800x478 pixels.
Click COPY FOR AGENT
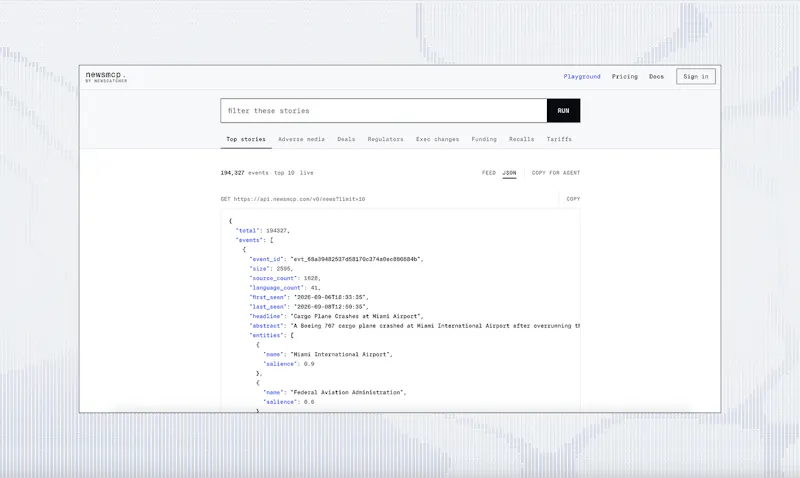tap(556, 173)
